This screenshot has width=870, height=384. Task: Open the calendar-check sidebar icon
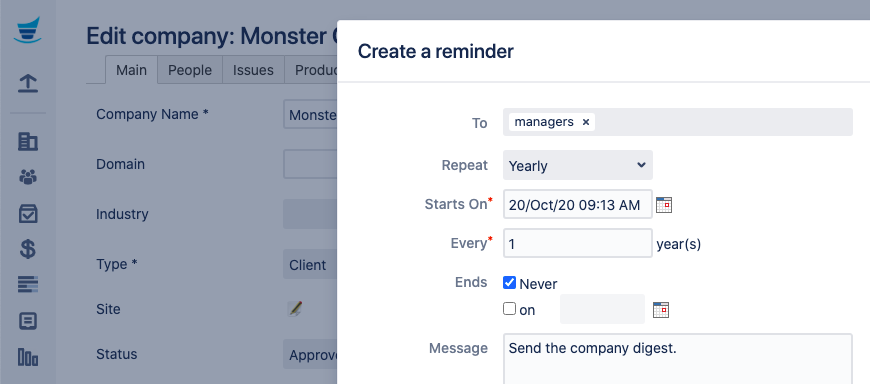[28, 213]
